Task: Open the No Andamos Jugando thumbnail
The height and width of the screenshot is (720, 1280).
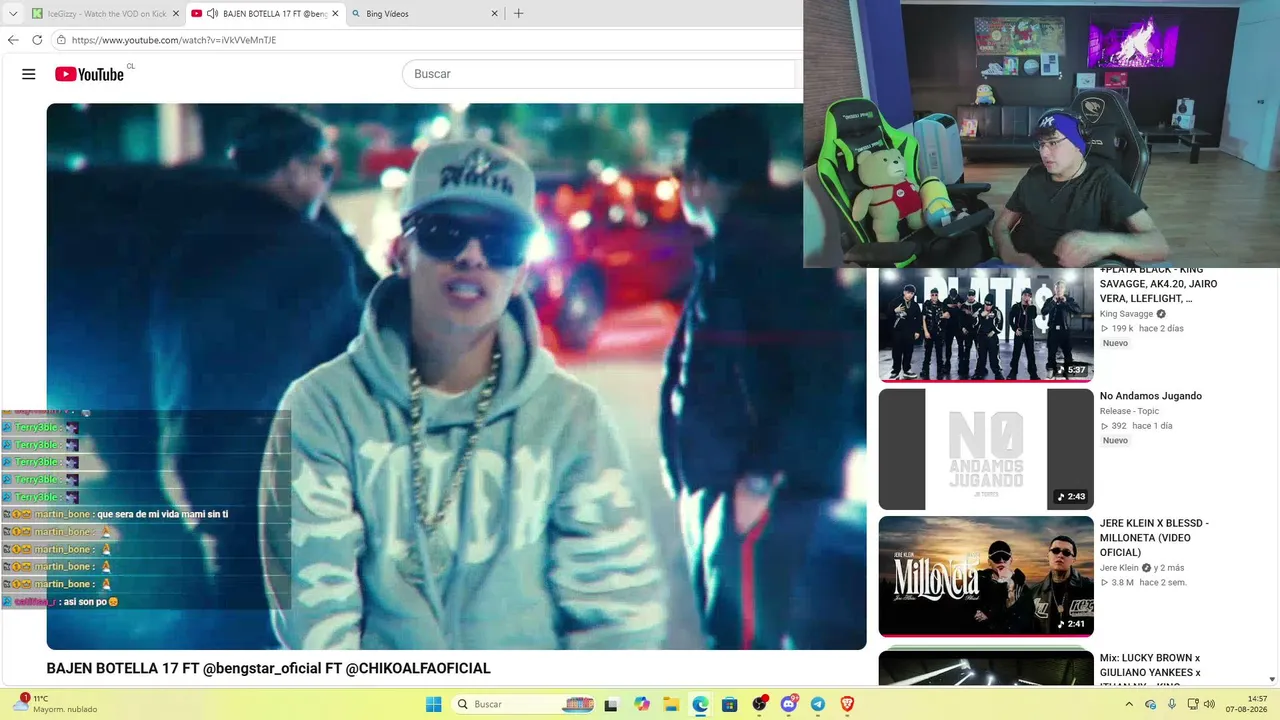Action: coord(986,449)
